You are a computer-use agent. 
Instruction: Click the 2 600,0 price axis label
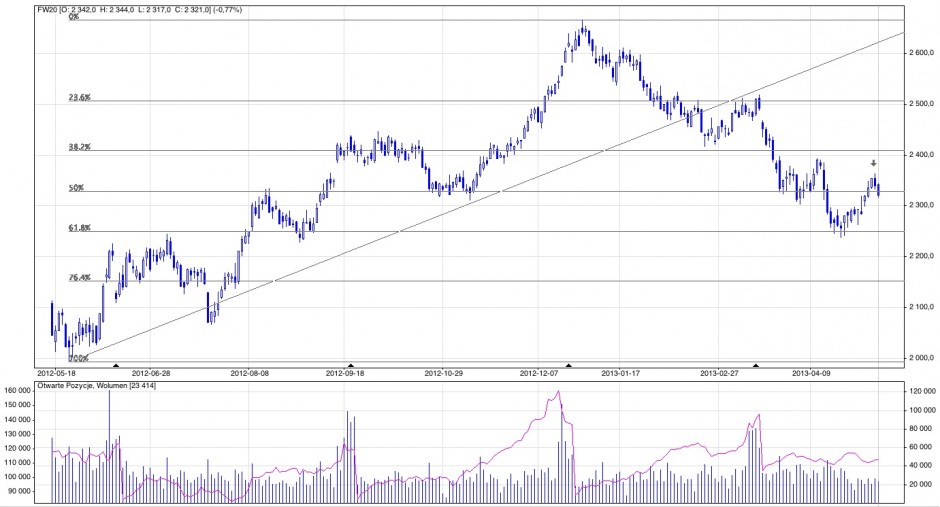point(920,54)
